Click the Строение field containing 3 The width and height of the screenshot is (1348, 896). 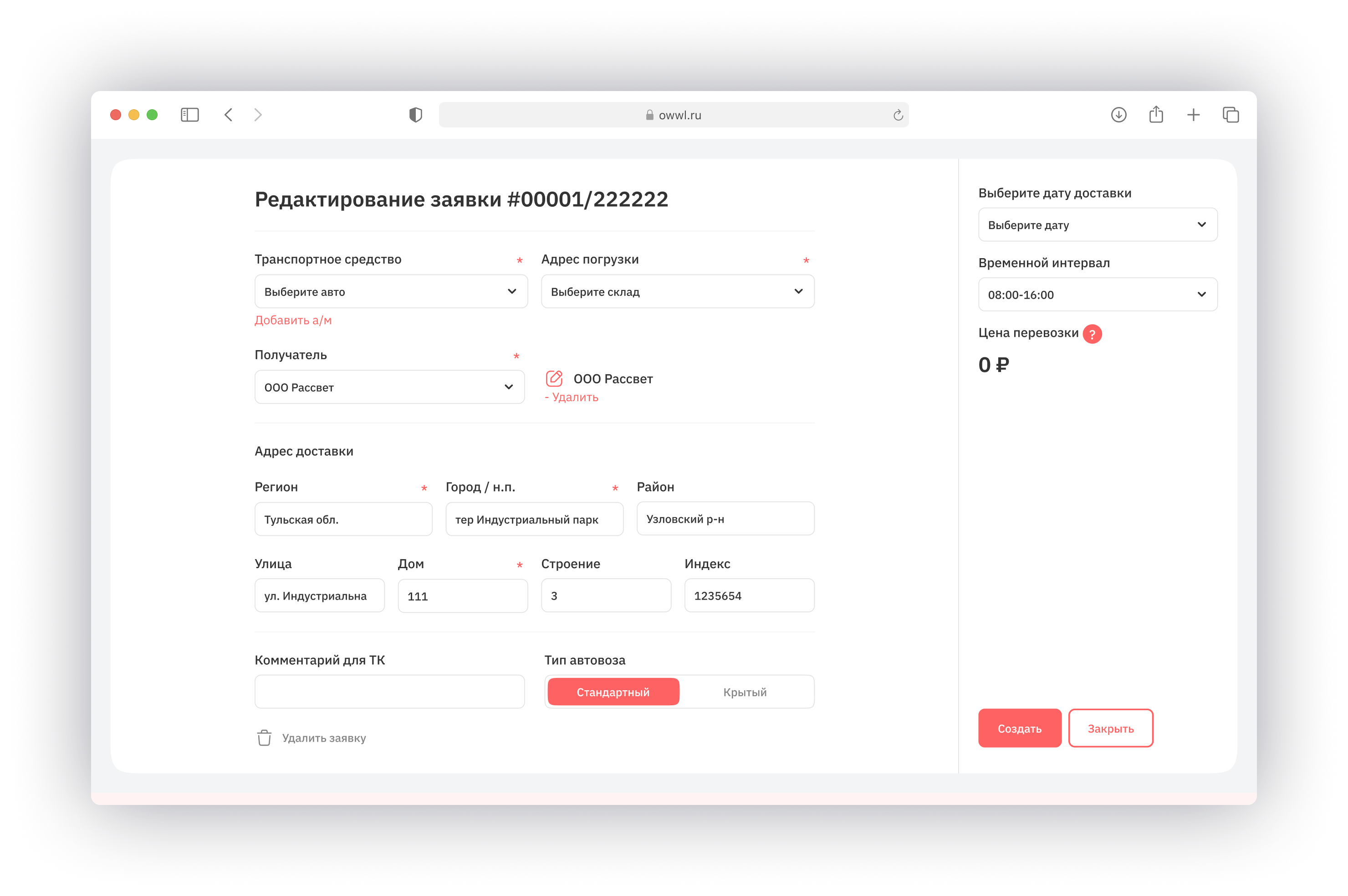(x=606, y=596)
